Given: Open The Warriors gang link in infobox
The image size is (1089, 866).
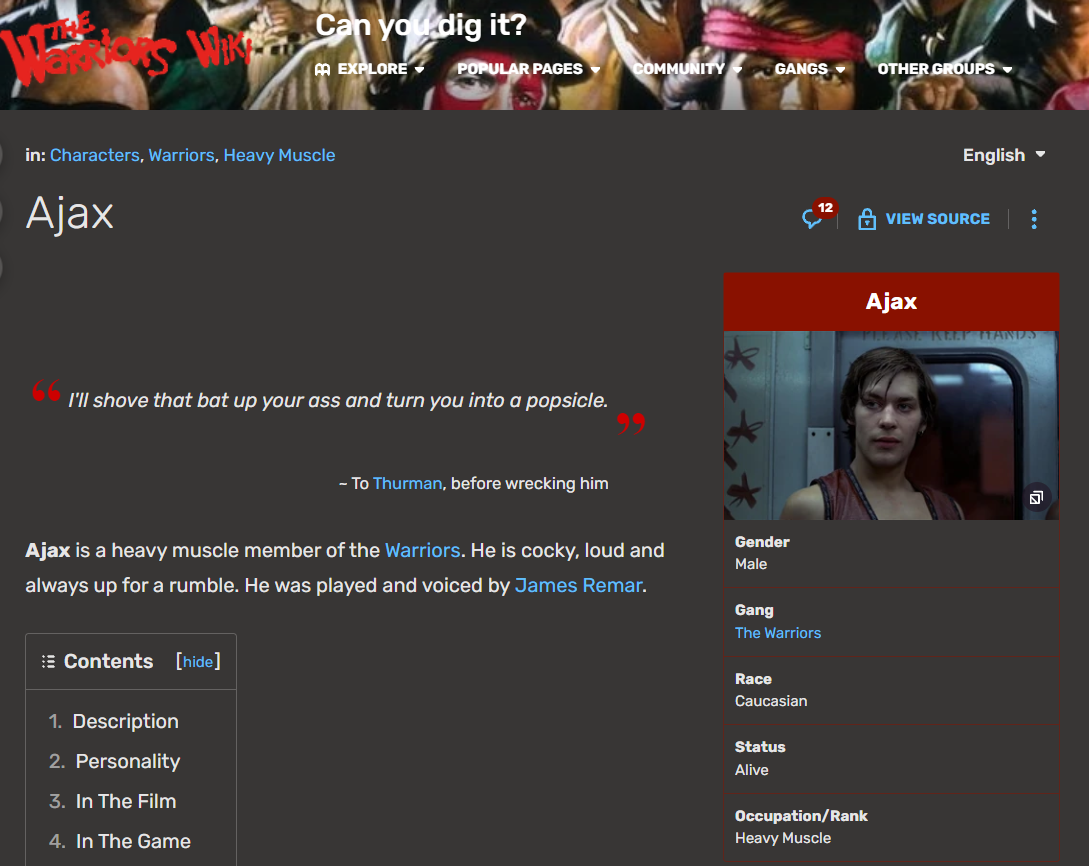Looking at the screenshot, I should (x=778, y=633).
